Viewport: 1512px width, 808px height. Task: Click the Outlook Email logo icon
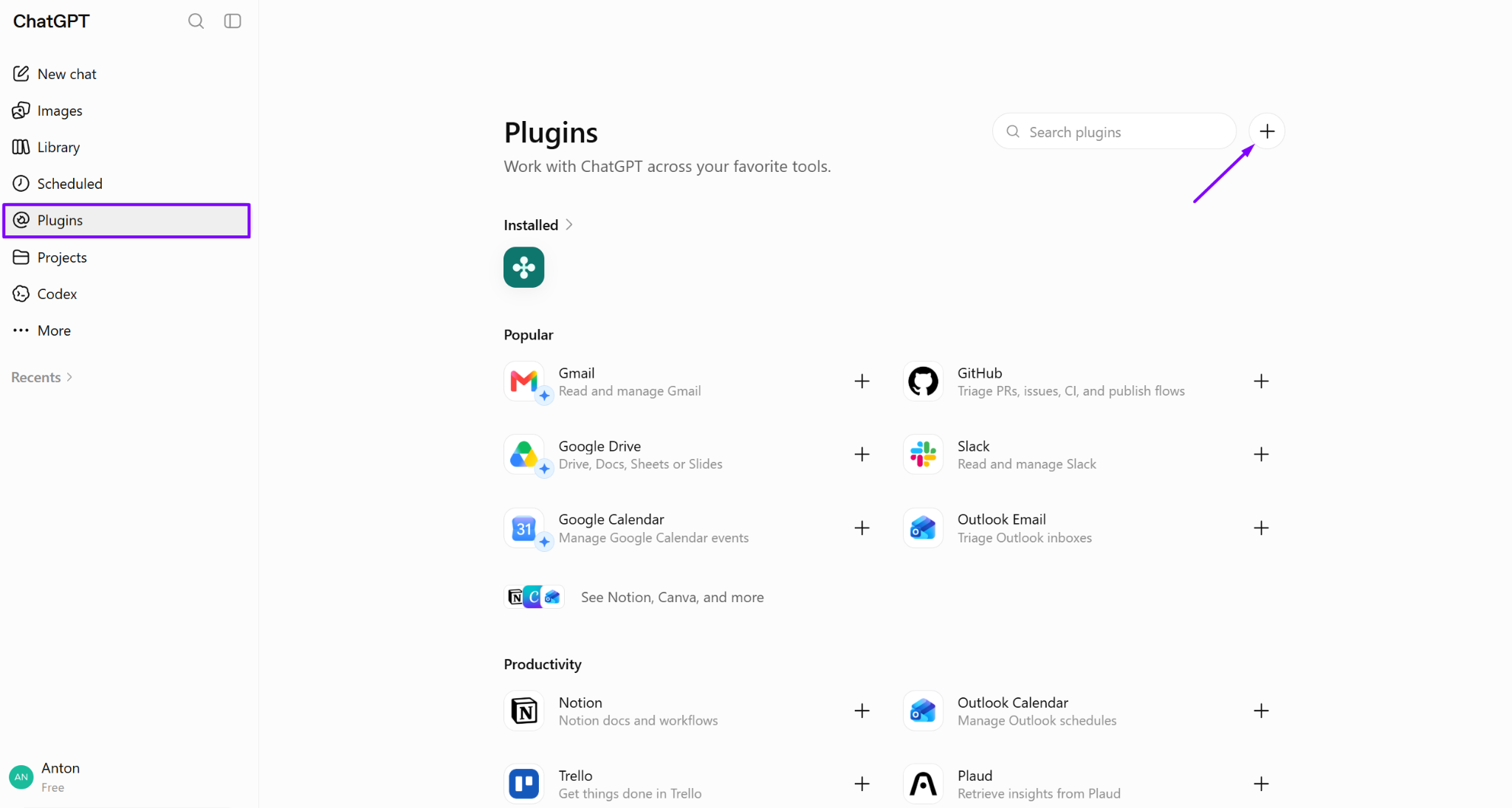tap(923, 528)
